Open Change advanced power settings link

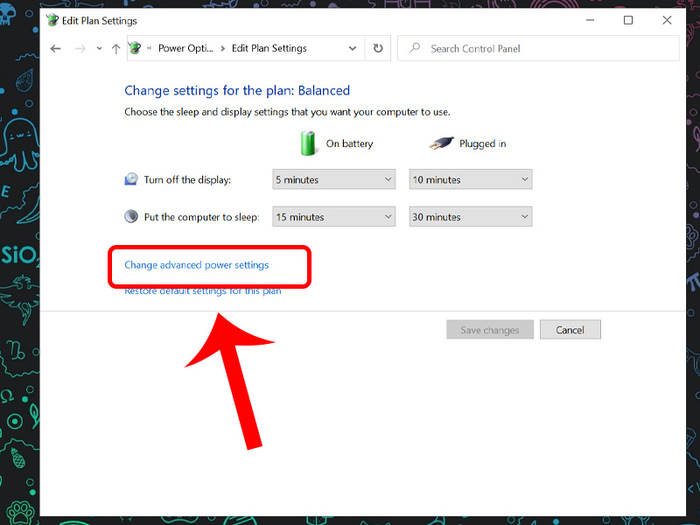coord(196,265)
